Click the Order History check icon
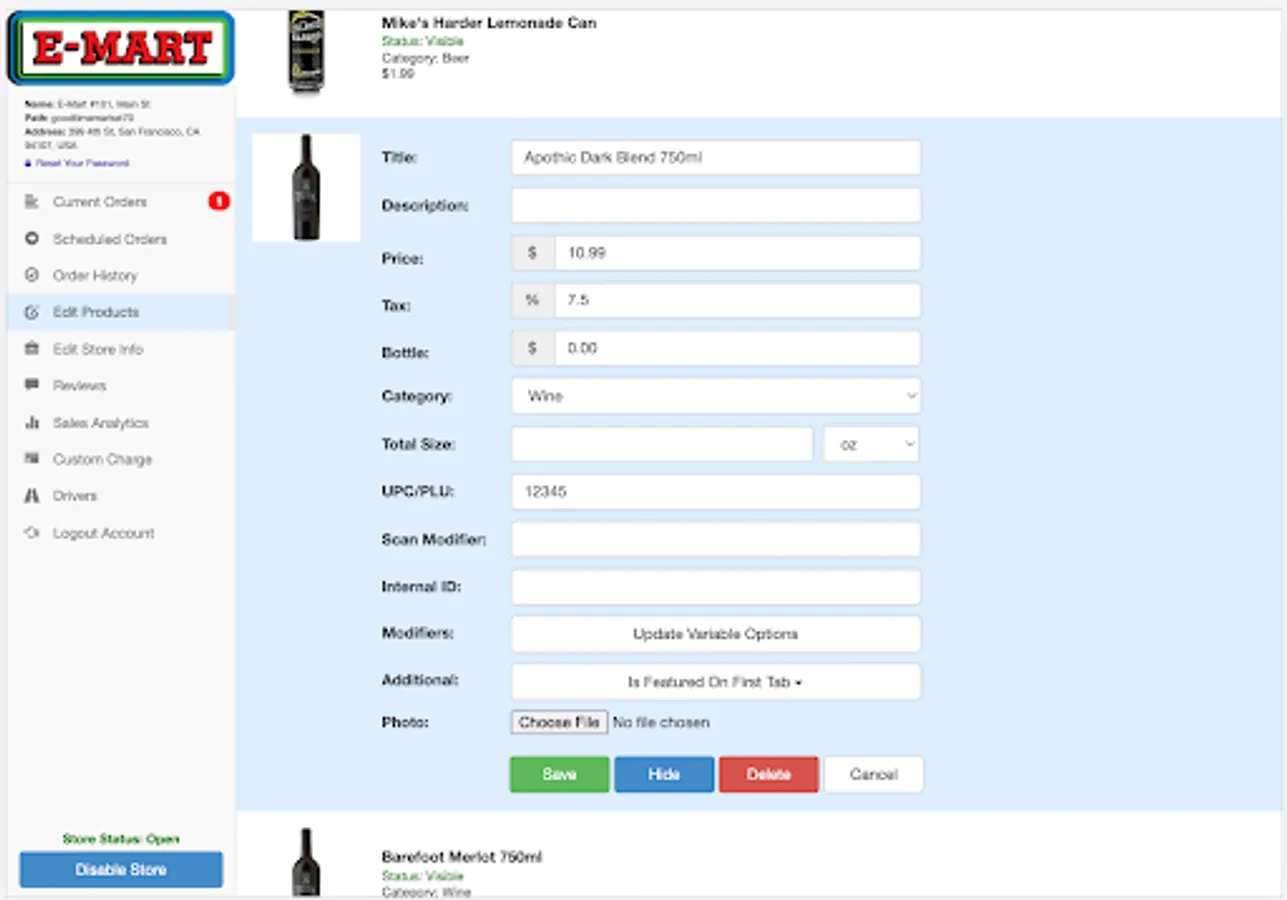The height and width of the screenshot is (900, 1287). [x=31, y=275]
